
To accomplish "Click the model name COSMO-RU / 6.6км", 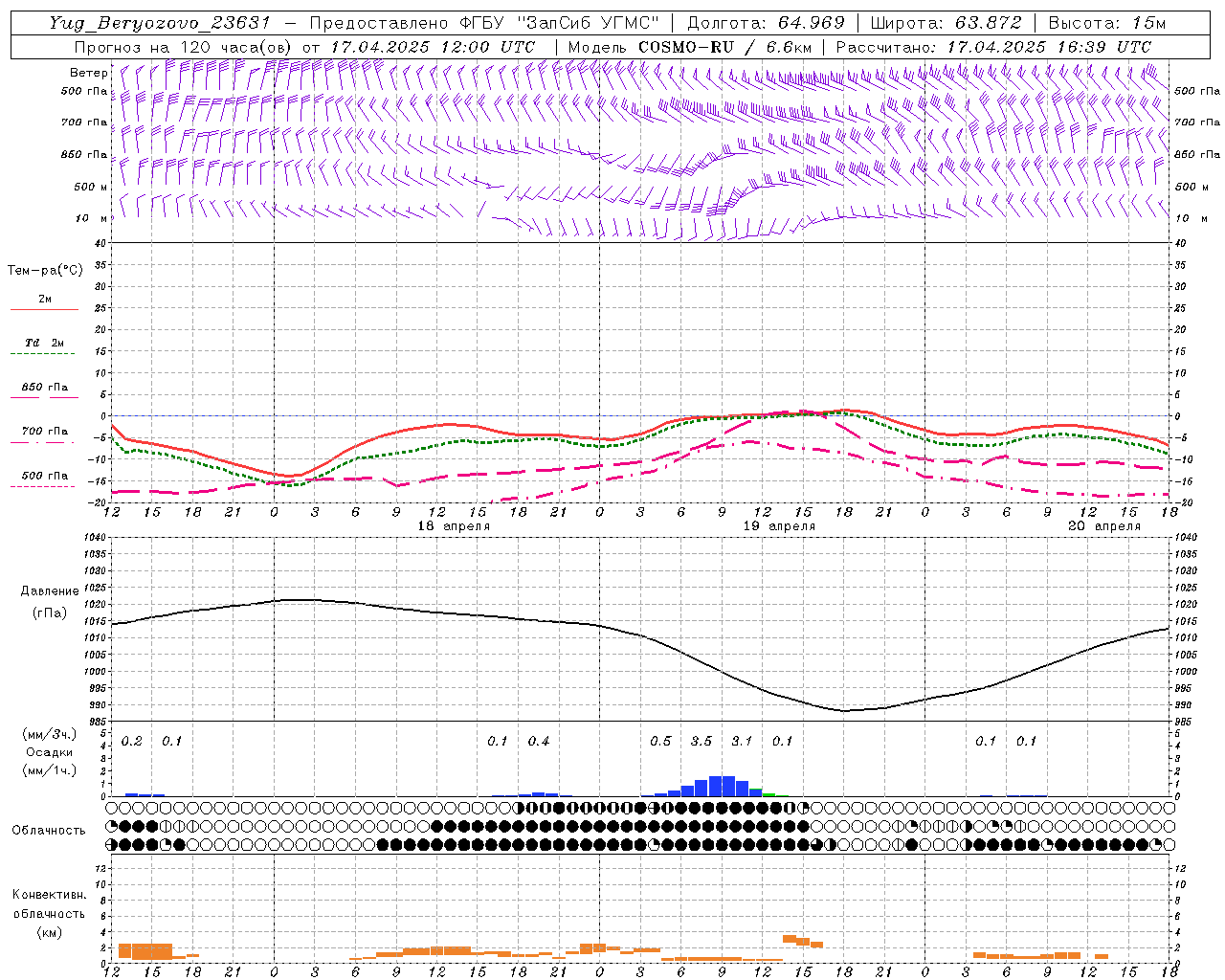I will point(724,47).
